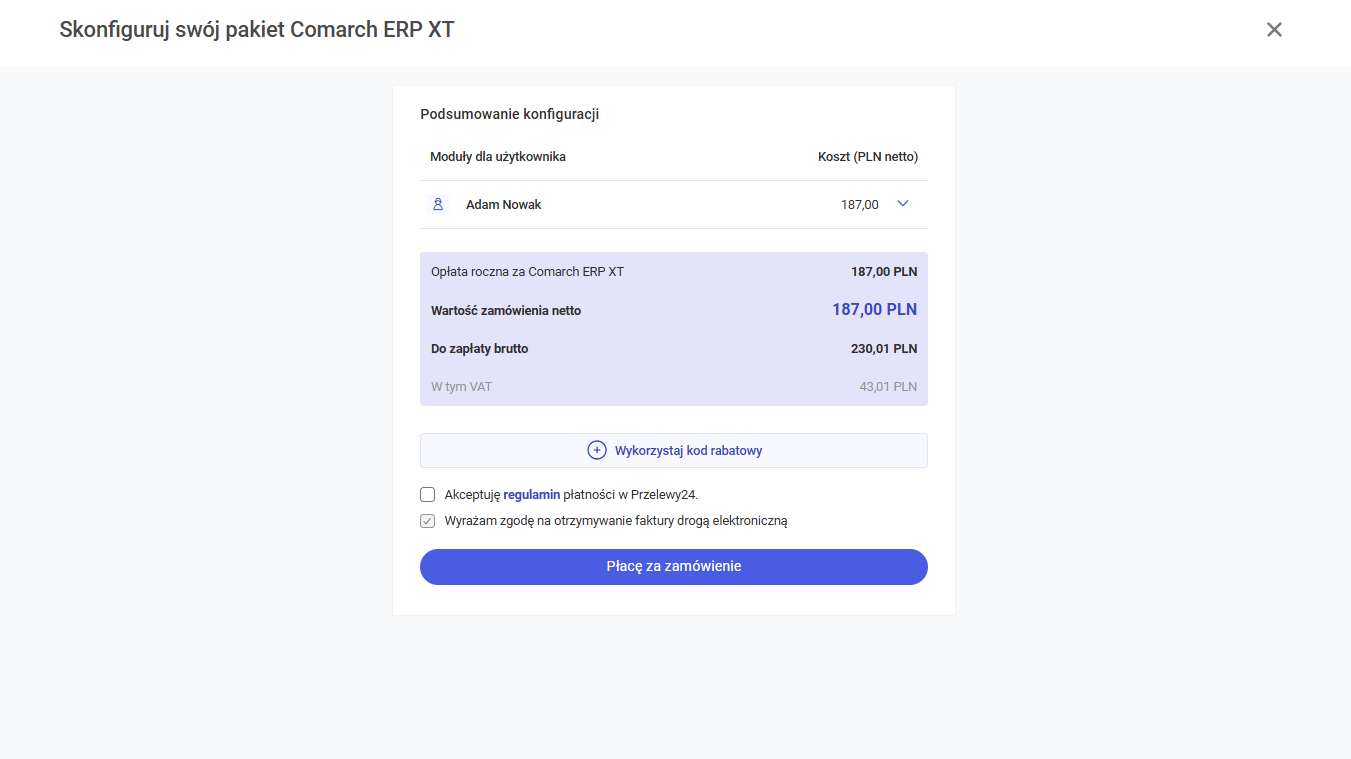This screenshot has width=1351, height=759.
Task: Click the 43,01 PLN VAT amount
Action: coord(887,387)
